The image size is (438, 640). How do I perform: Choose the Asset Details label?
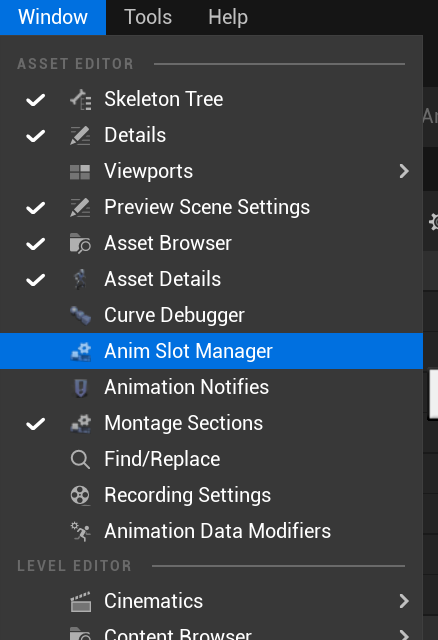162,279
